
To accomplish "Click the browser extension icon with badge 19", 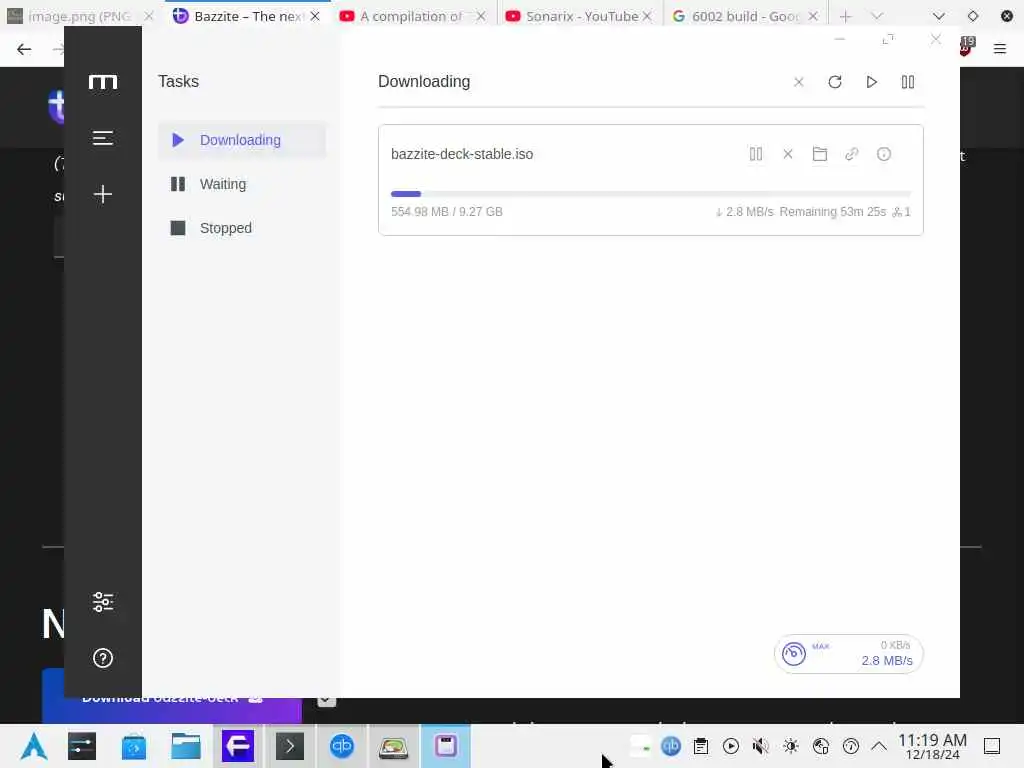I will click(x=967, y=46).
